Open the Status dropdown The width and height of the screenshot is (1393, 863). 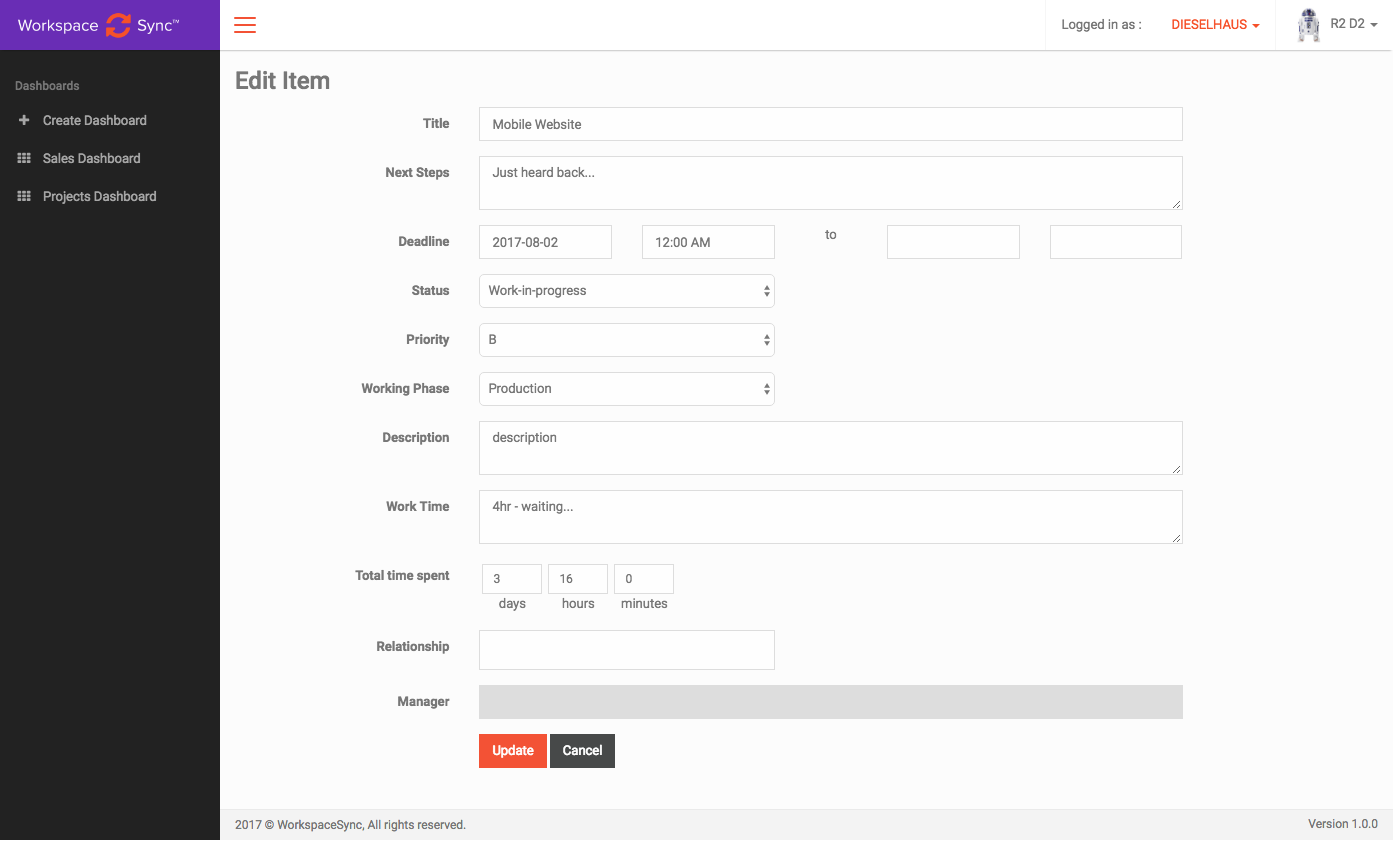[x=626, y=291]
